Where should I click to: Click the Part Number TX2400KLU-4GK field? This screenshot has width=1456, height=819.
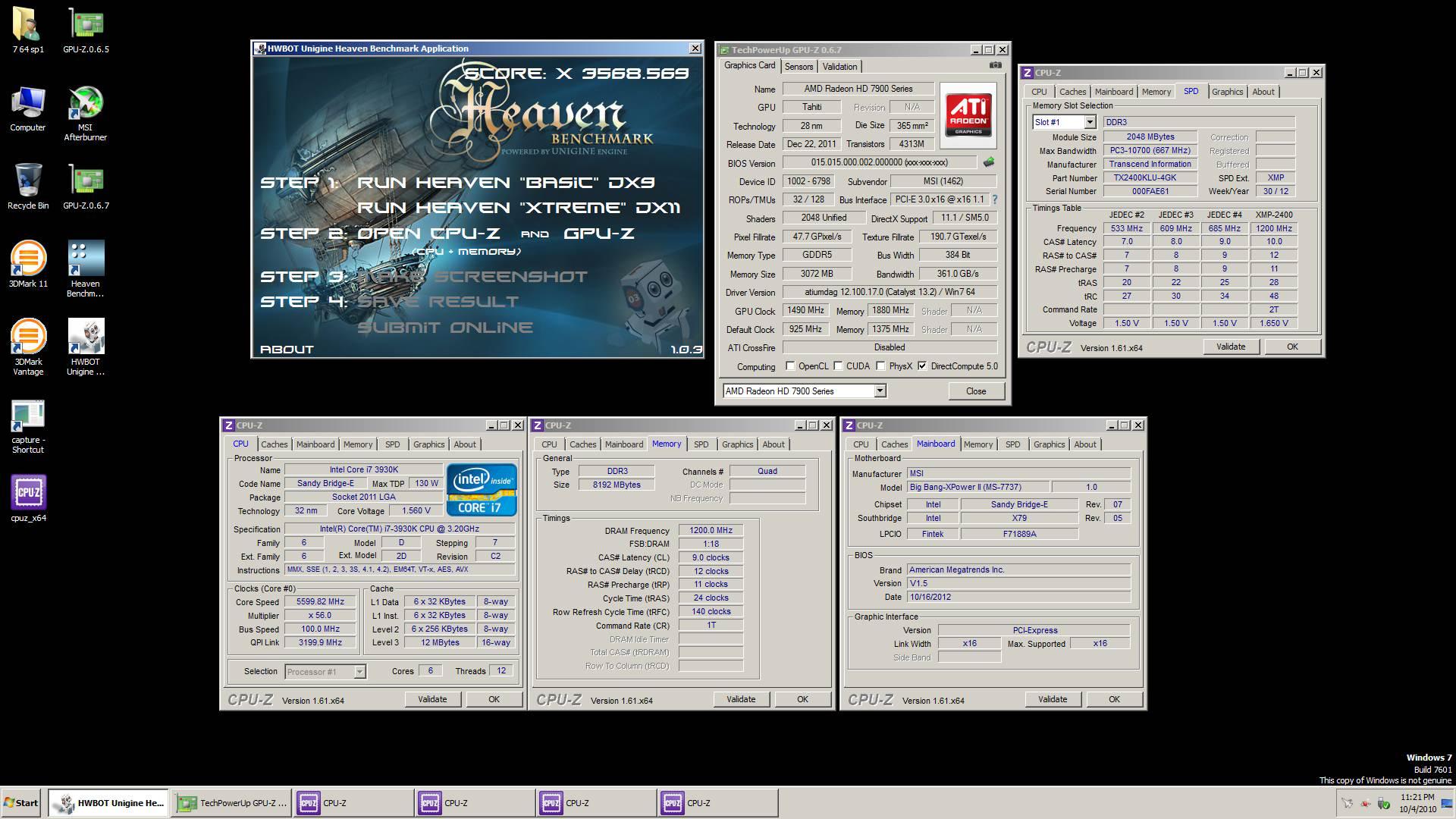pos(1150,178)
